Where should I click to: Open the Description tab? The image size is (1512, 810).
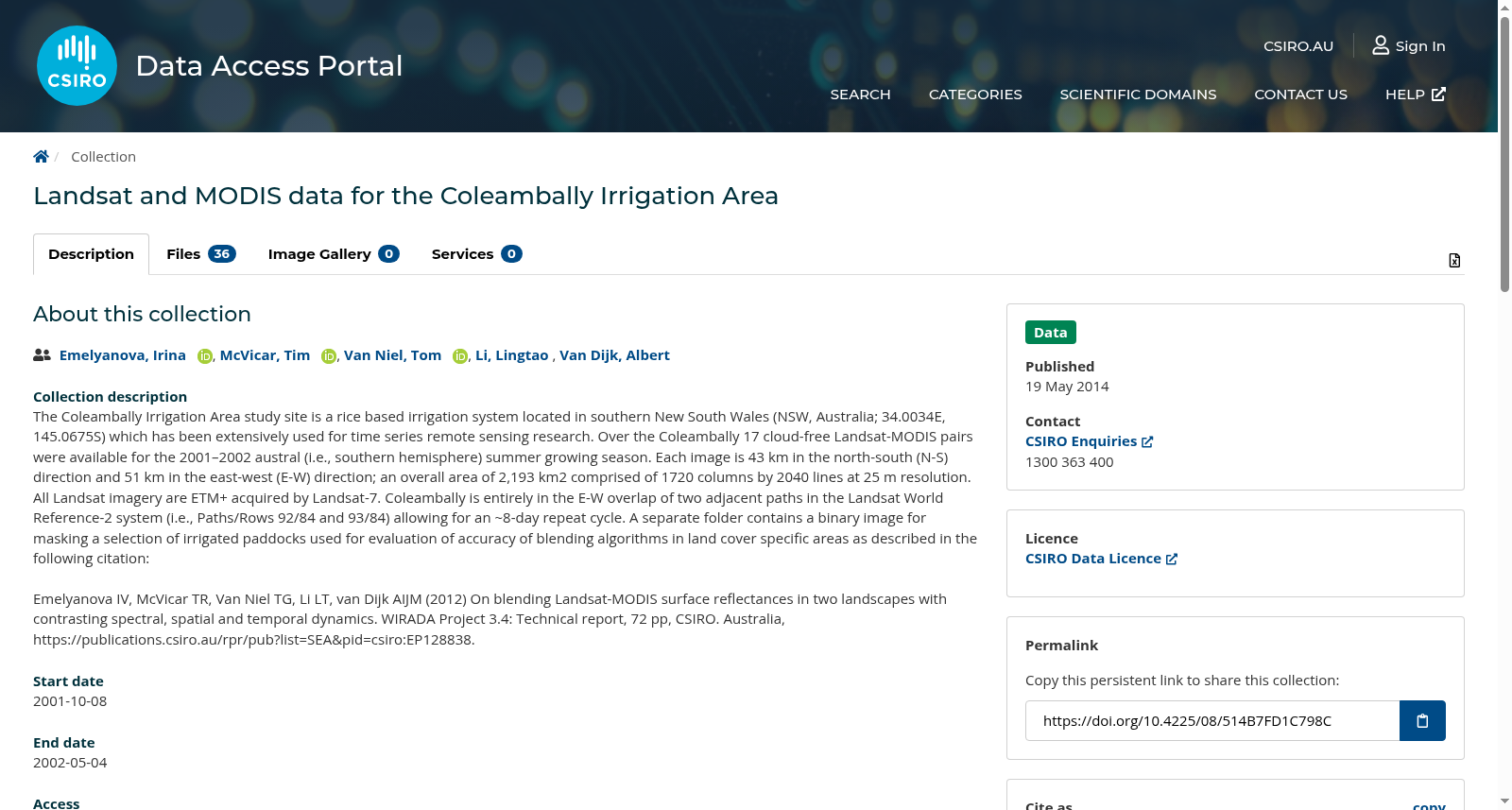pyautogui.click(x=91, y=254)
